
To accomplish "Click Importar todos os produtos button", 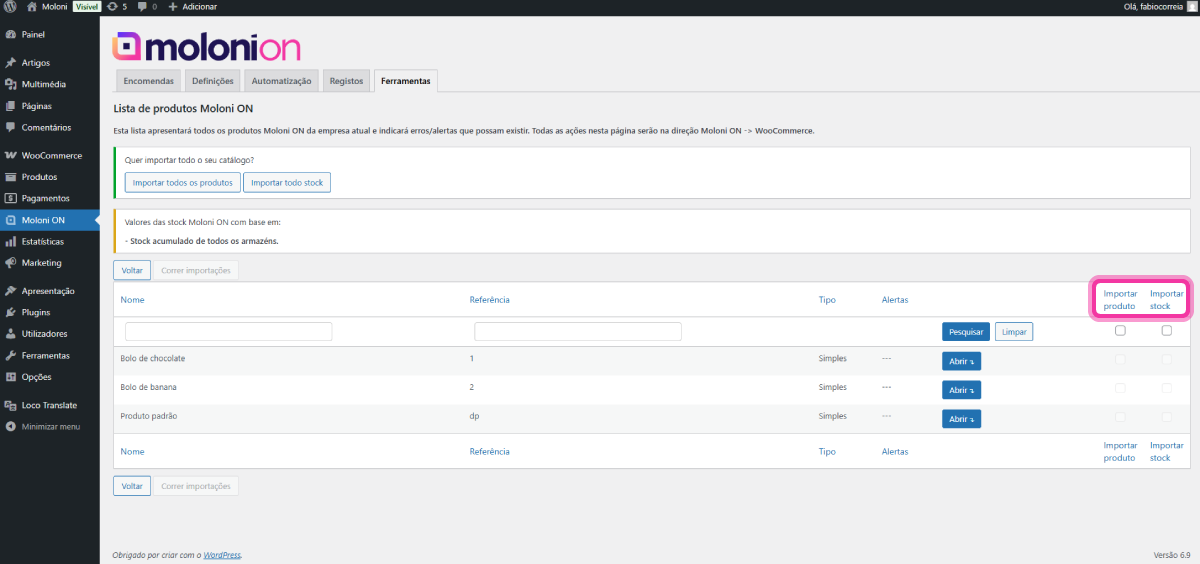I will pos(182,182).
